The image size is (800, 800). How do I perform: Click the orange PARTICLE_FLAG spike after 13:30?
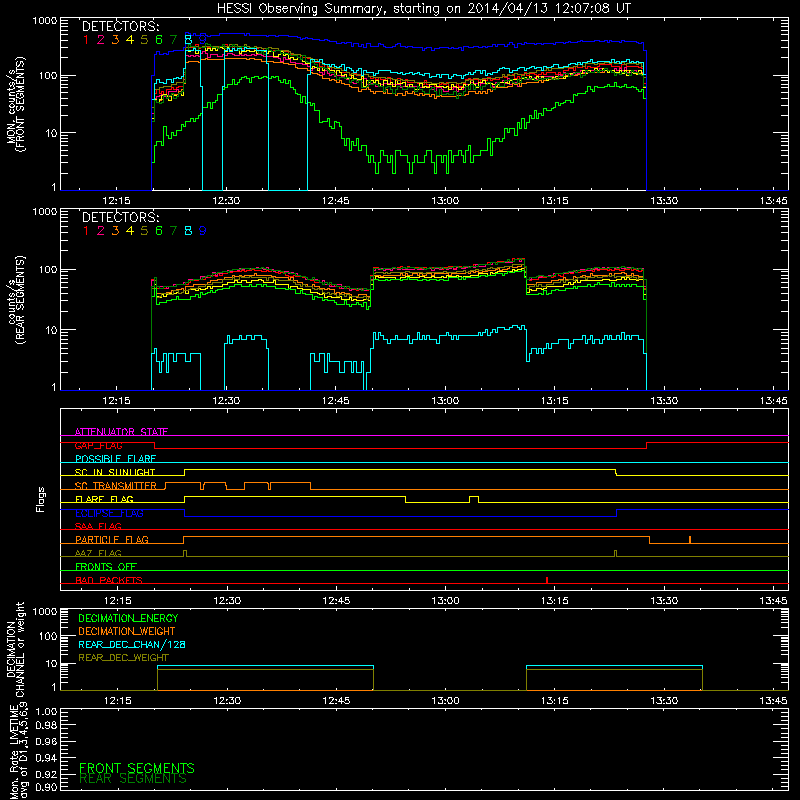pos(690,540)
